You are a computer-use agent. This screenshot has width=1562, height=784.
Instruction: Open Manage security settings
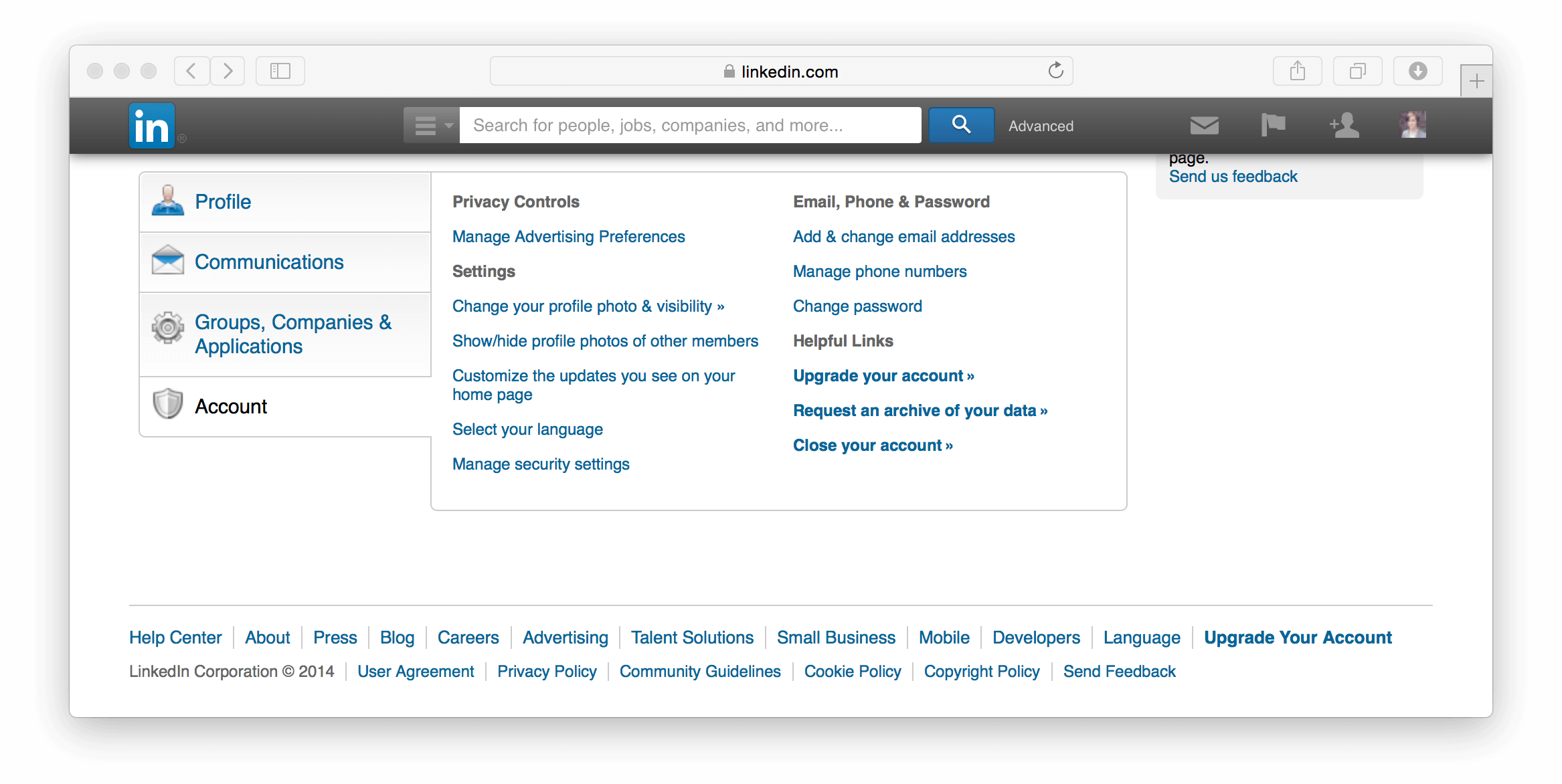(x=541, y=464)
